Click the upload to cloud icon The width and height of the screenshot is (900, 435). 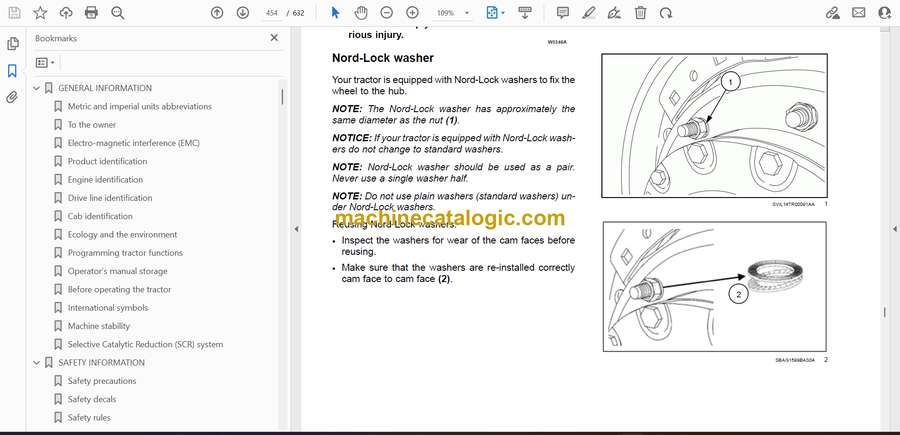click(x=66, y=13)
